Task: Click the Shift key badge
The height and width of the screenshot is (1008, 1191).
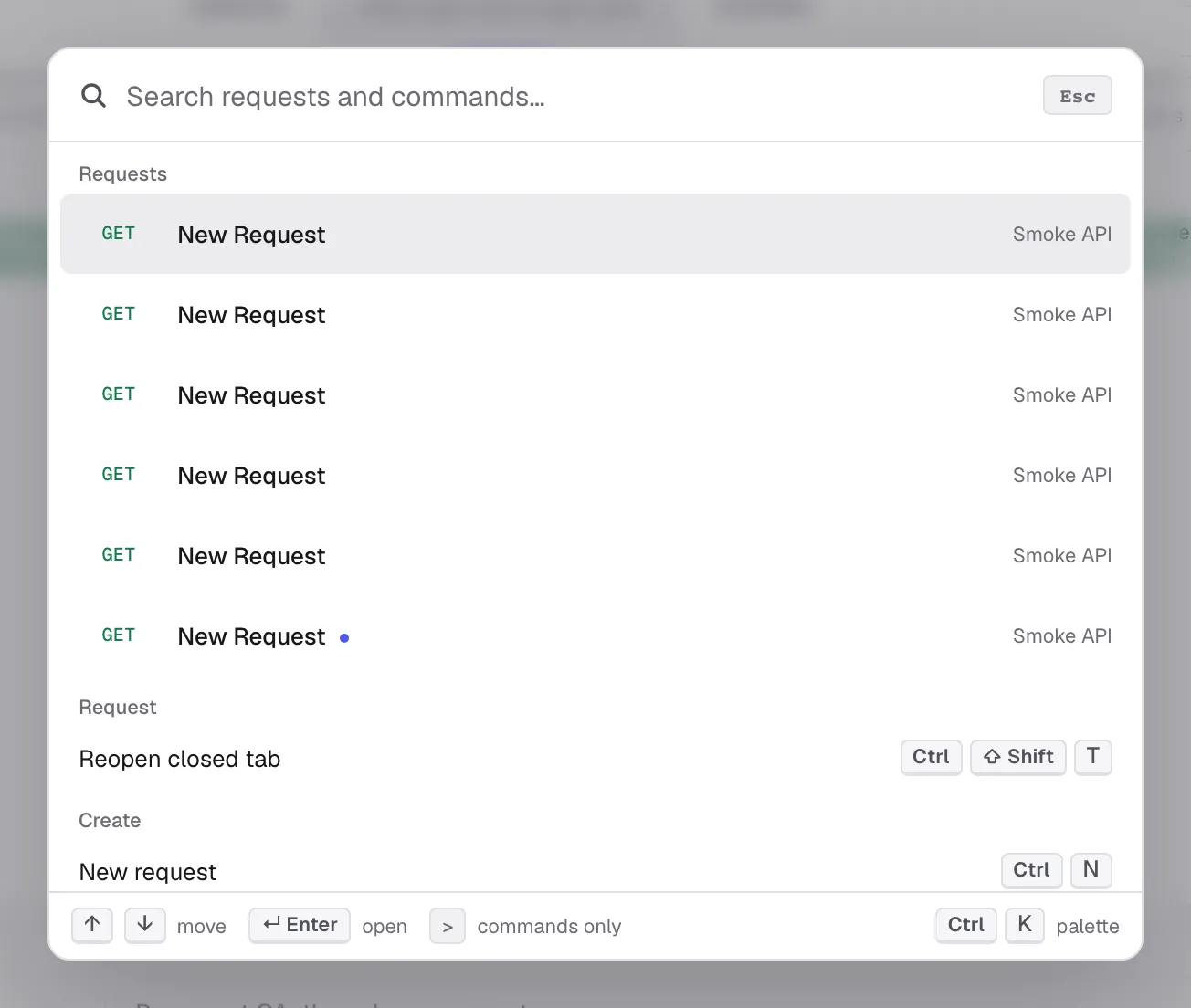Action: coord(1018,757)
